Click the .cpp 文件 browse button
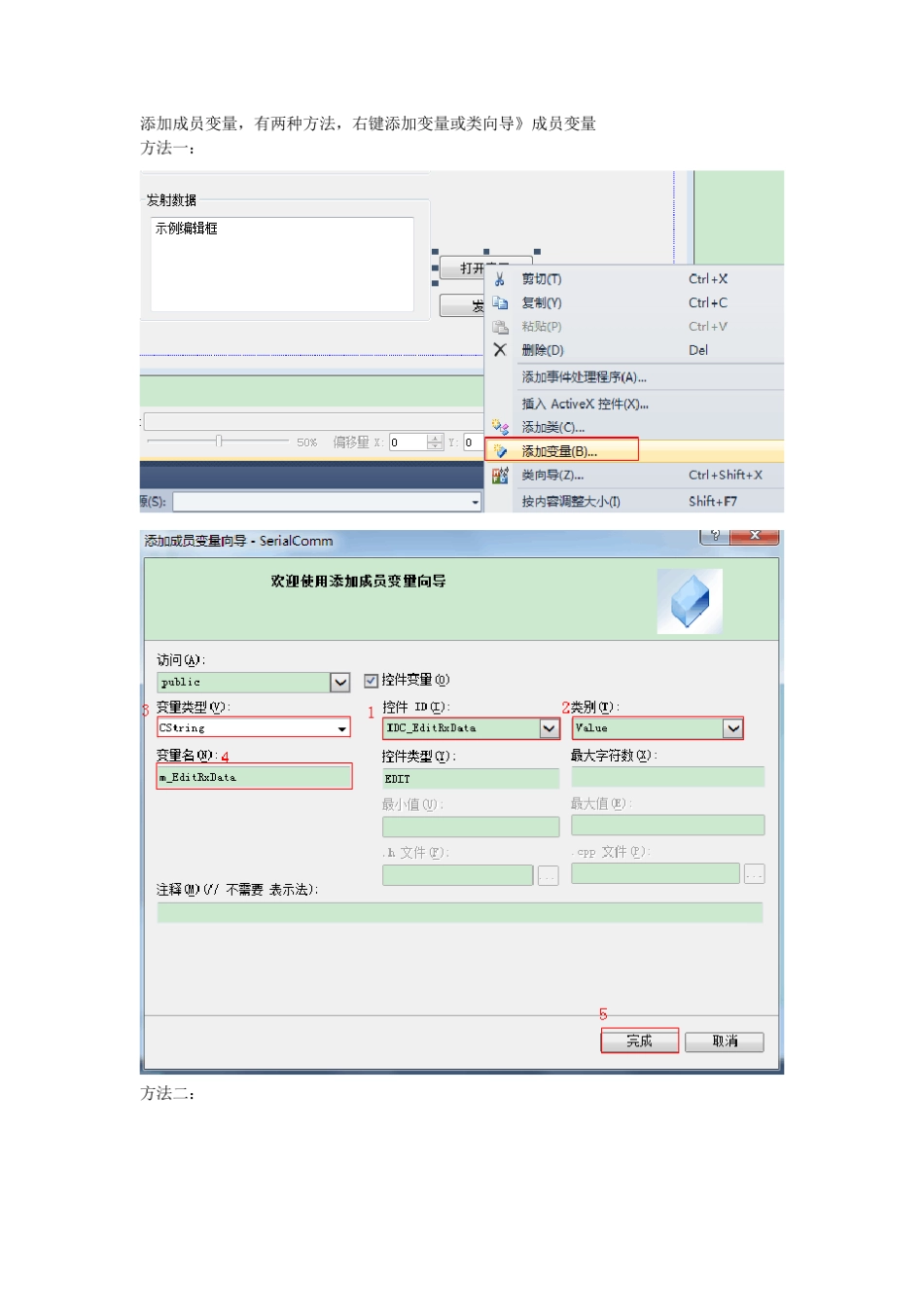Screen dimensions: 924x1307 tap(755, 874)
